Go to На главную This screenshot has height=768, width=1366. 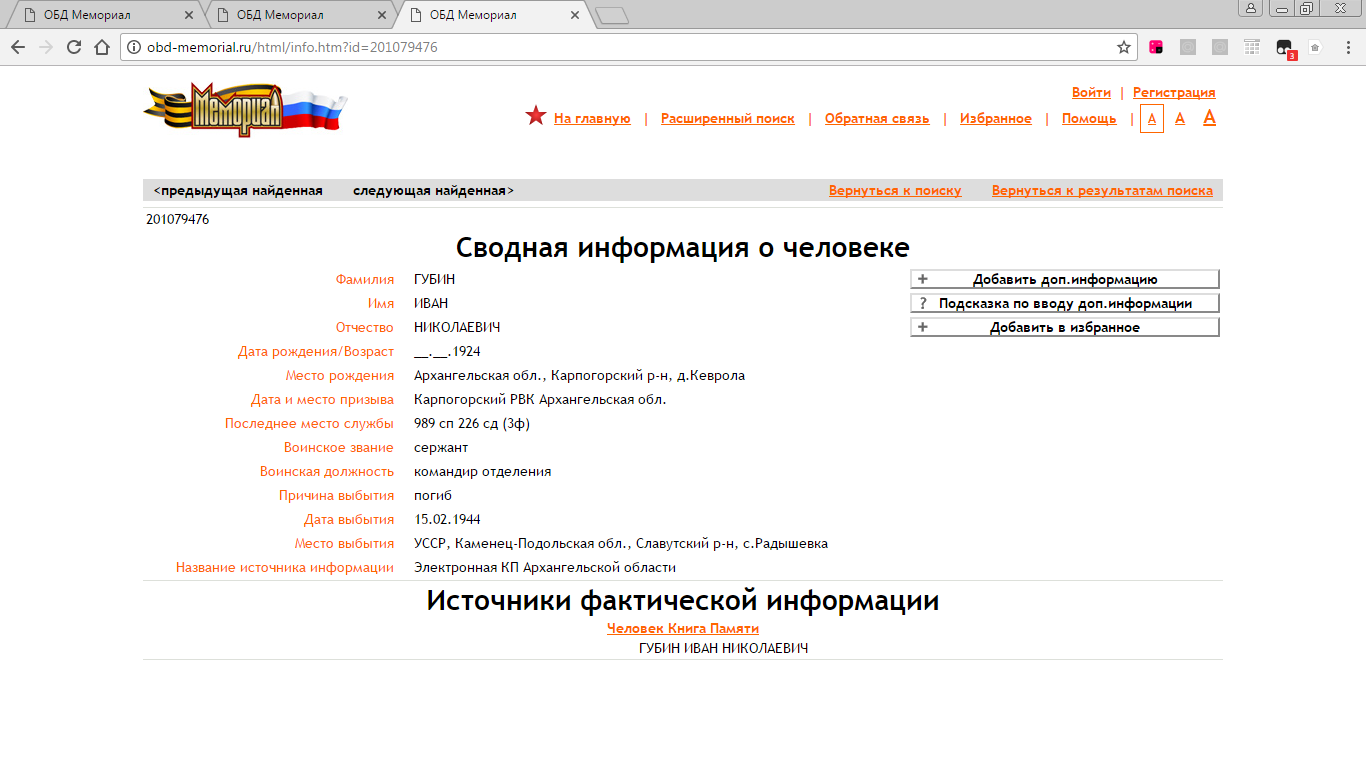coord(592,118)
